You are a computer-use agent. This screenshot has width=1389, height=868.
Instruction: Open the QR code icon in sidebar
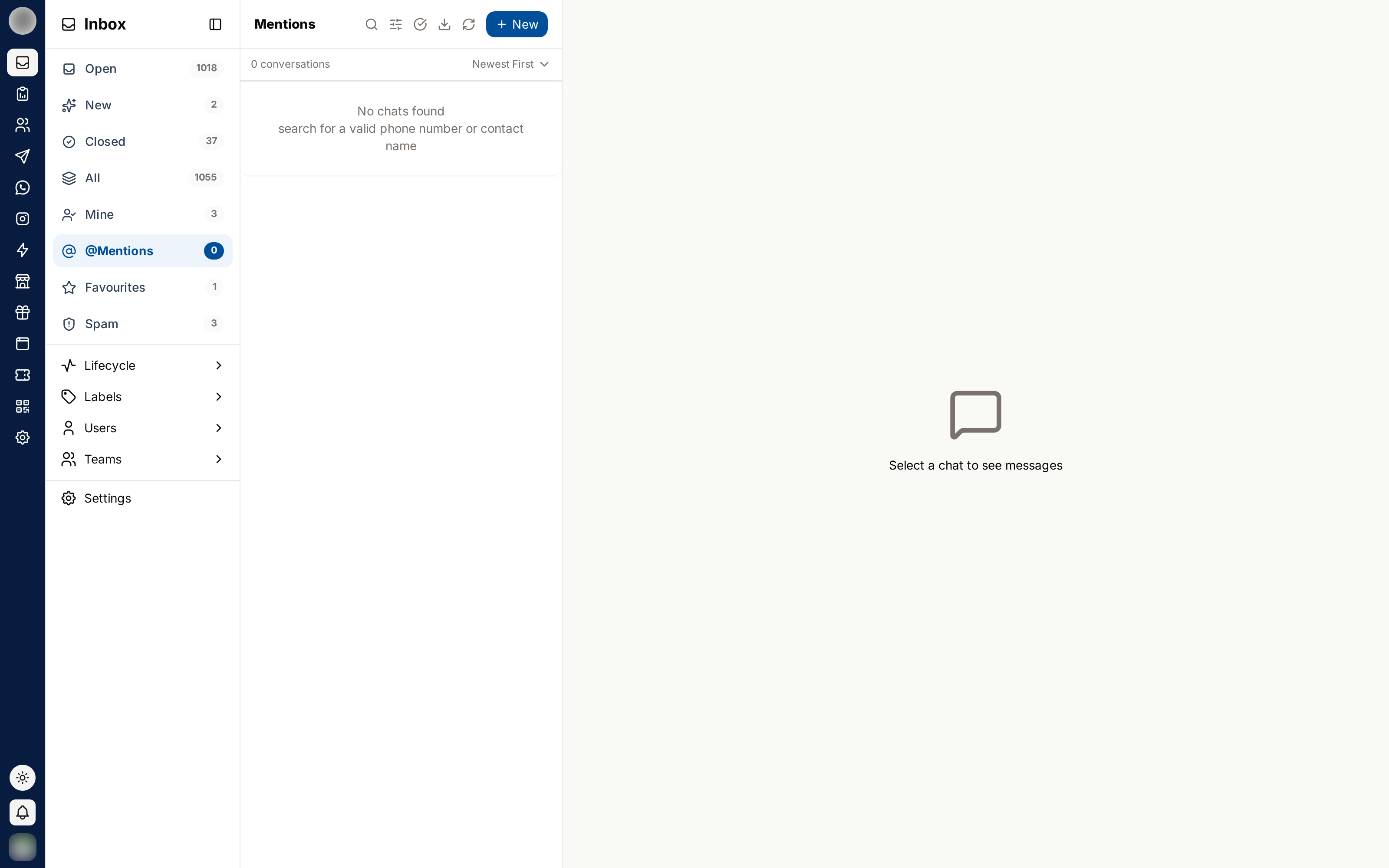point(23,407)
